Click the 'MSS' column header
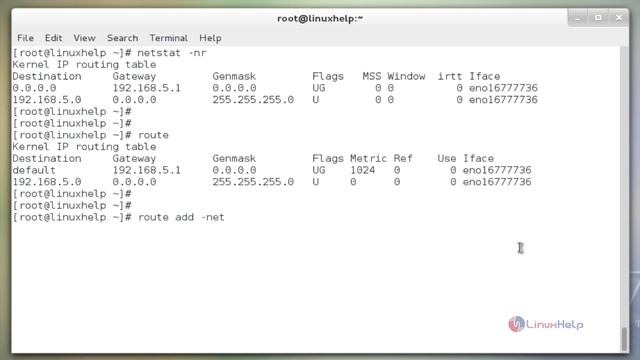This screenshot has height=360, width=640. [x=372, y=76]
